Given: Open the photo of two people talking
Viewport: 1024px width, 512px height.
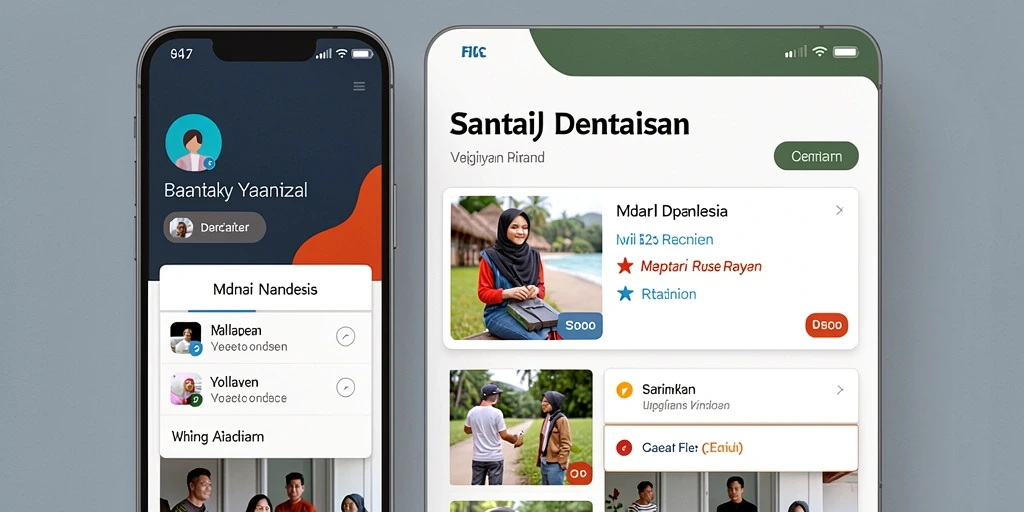Looking at the screenshot, I should pyautogui.click(x=521, y=427).
